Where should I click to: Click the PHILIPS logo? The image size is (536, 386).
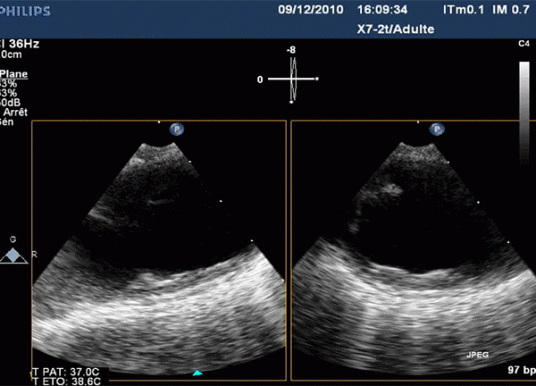[25, 11]
